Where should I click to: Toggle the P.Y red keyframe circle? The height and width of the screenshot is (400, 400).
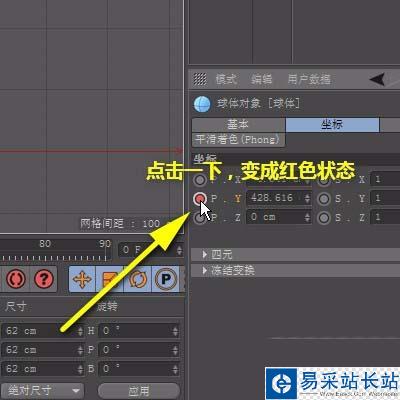point(200,199)
